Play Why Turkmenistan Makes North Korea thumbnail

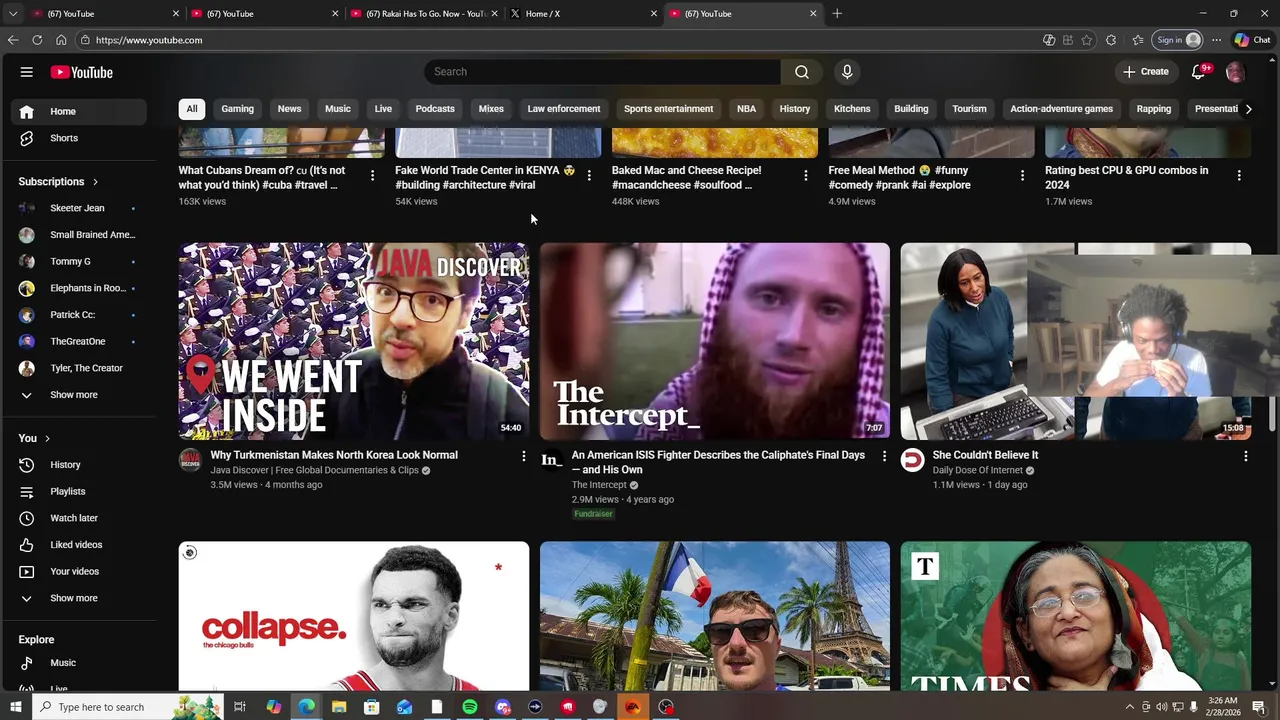pyautogui.click(x=354, y=341)
